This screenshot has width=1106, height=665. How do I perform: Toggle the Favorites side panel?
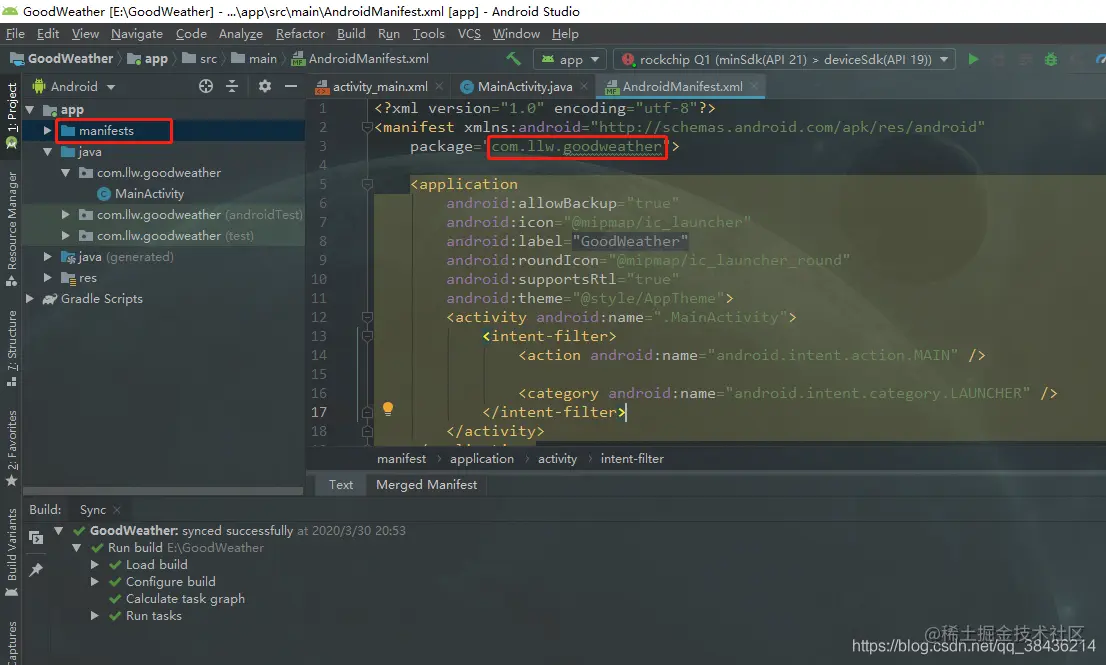pyautogui.click(x=12, y=449)
